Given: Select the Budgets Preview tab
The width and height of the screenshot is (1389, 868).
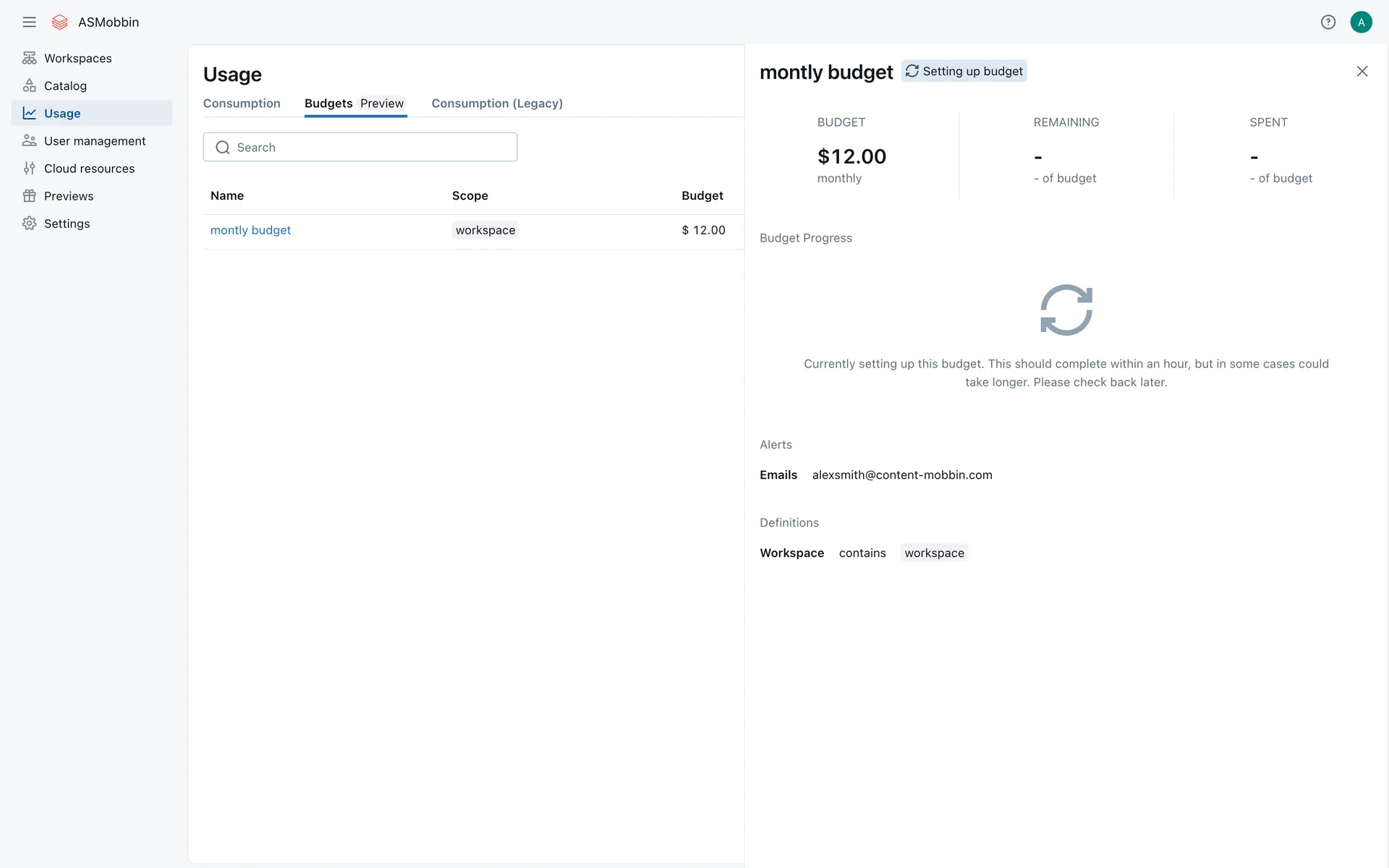Looking at the screenshot, I should click(354, 103).
